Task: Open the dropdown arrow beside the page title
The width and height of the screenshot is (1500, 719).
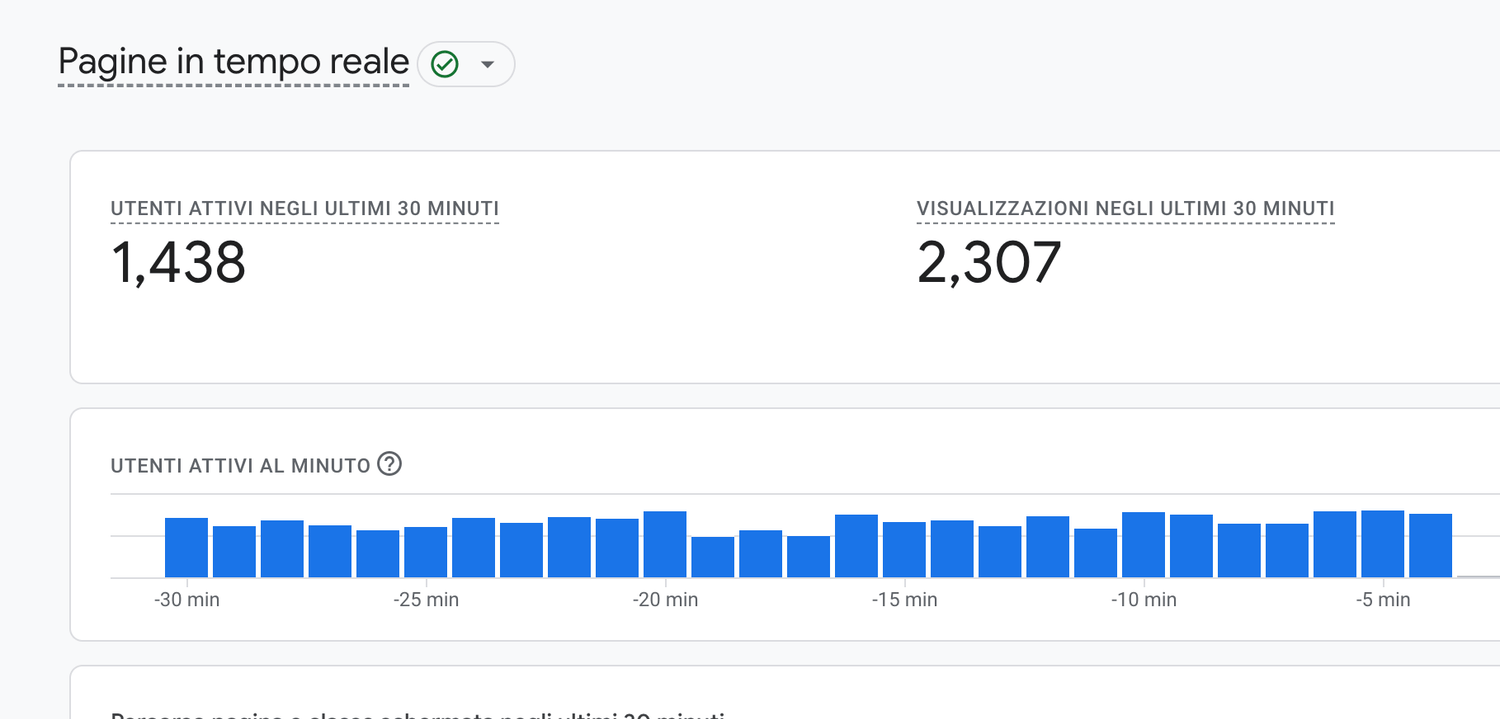Action: [x=487, y=64]
